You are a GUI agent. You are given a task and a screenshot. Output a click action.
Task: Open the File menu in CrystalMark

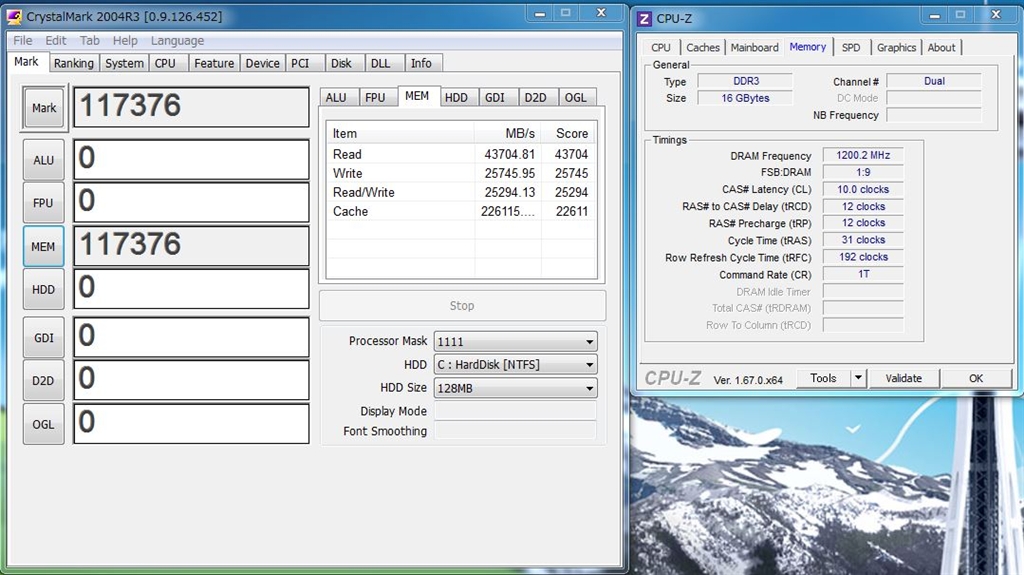[x=22, y=41]
